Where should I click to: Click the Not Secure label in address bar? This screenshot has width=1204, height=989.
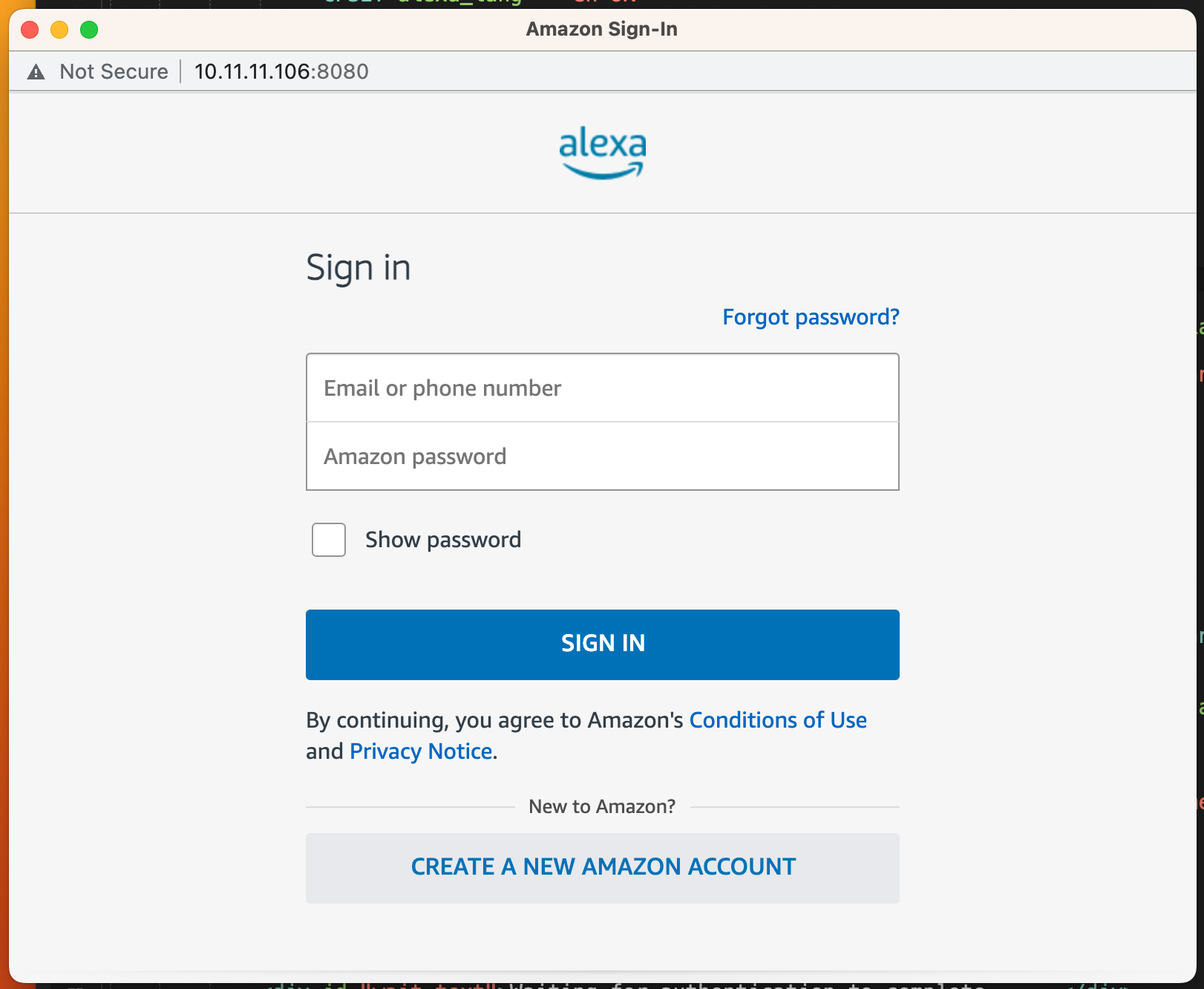(114, 72)
